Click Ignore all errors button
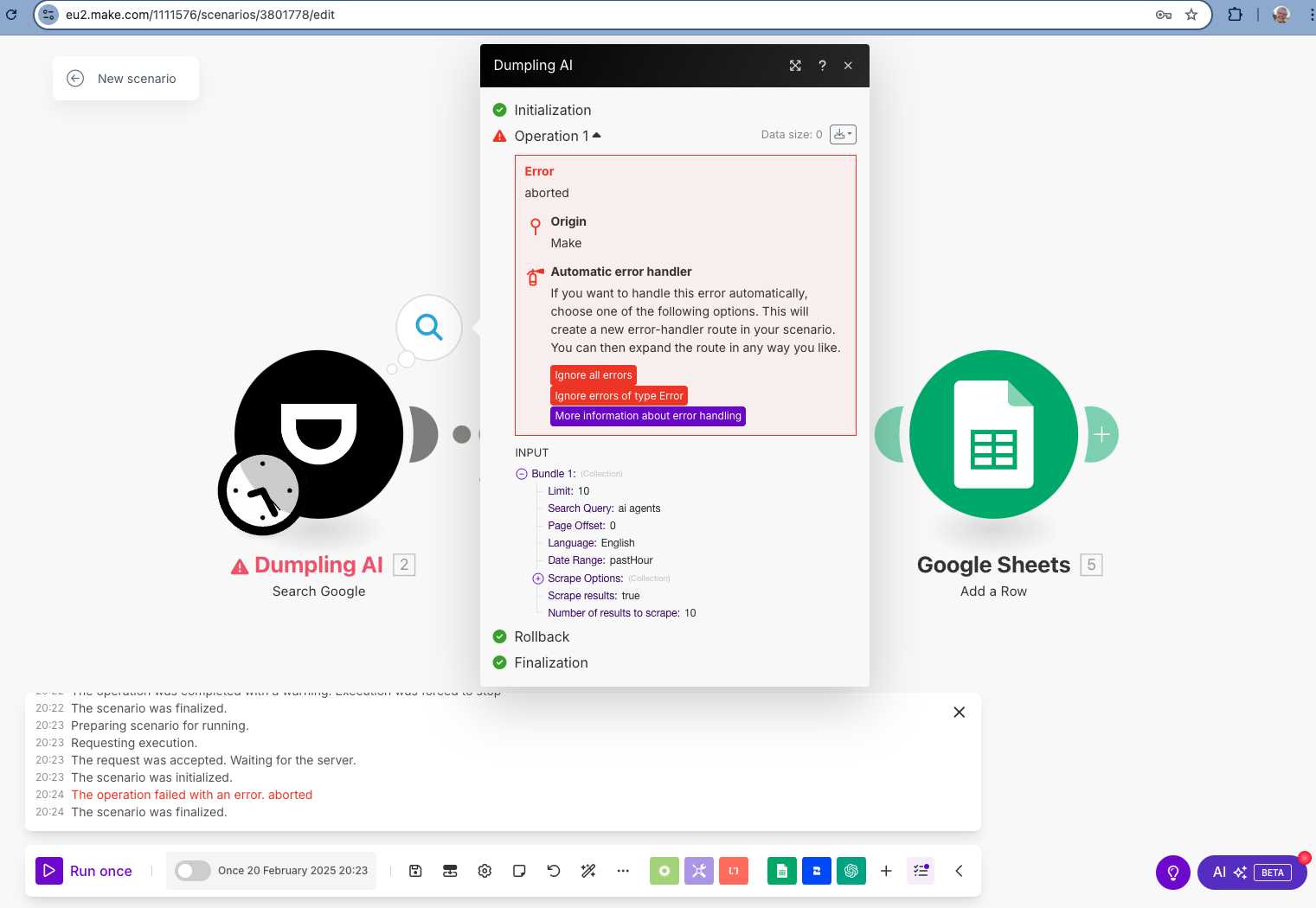The width and height of the screenshot is (1316, 908). coord(594,375)
